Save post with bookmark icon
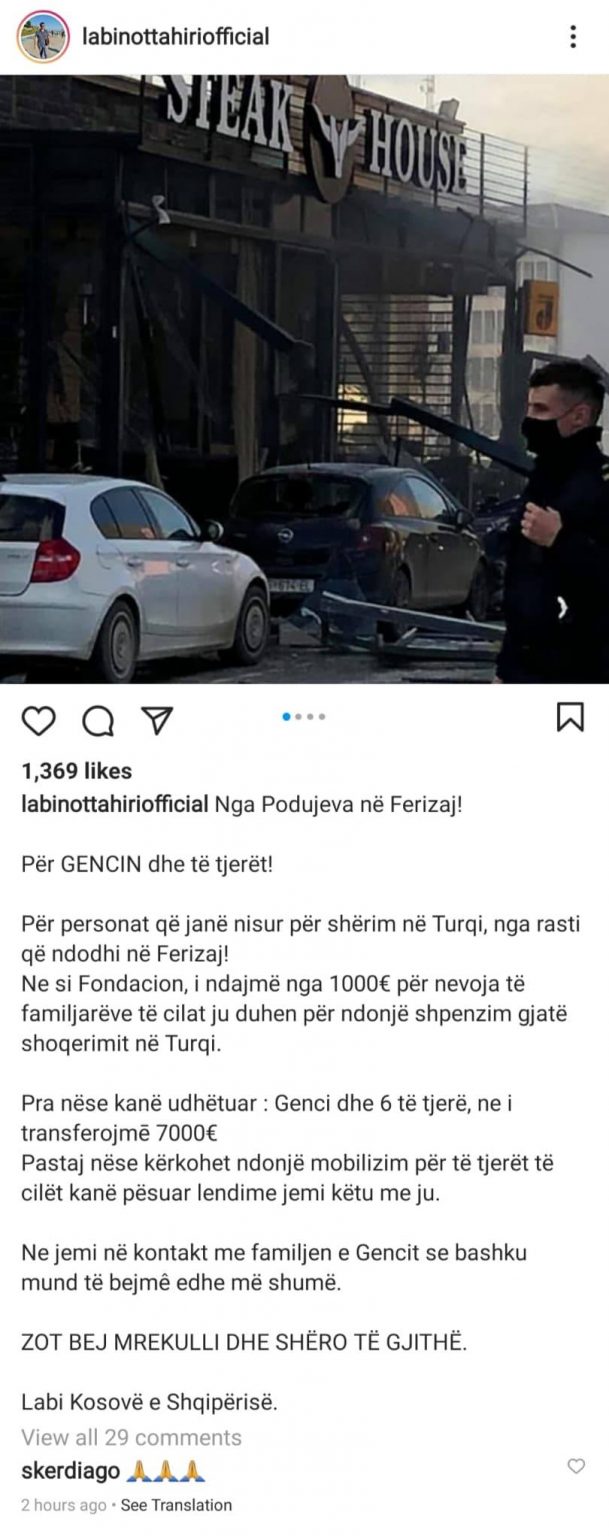609x1536 pixels. (570, 717)
